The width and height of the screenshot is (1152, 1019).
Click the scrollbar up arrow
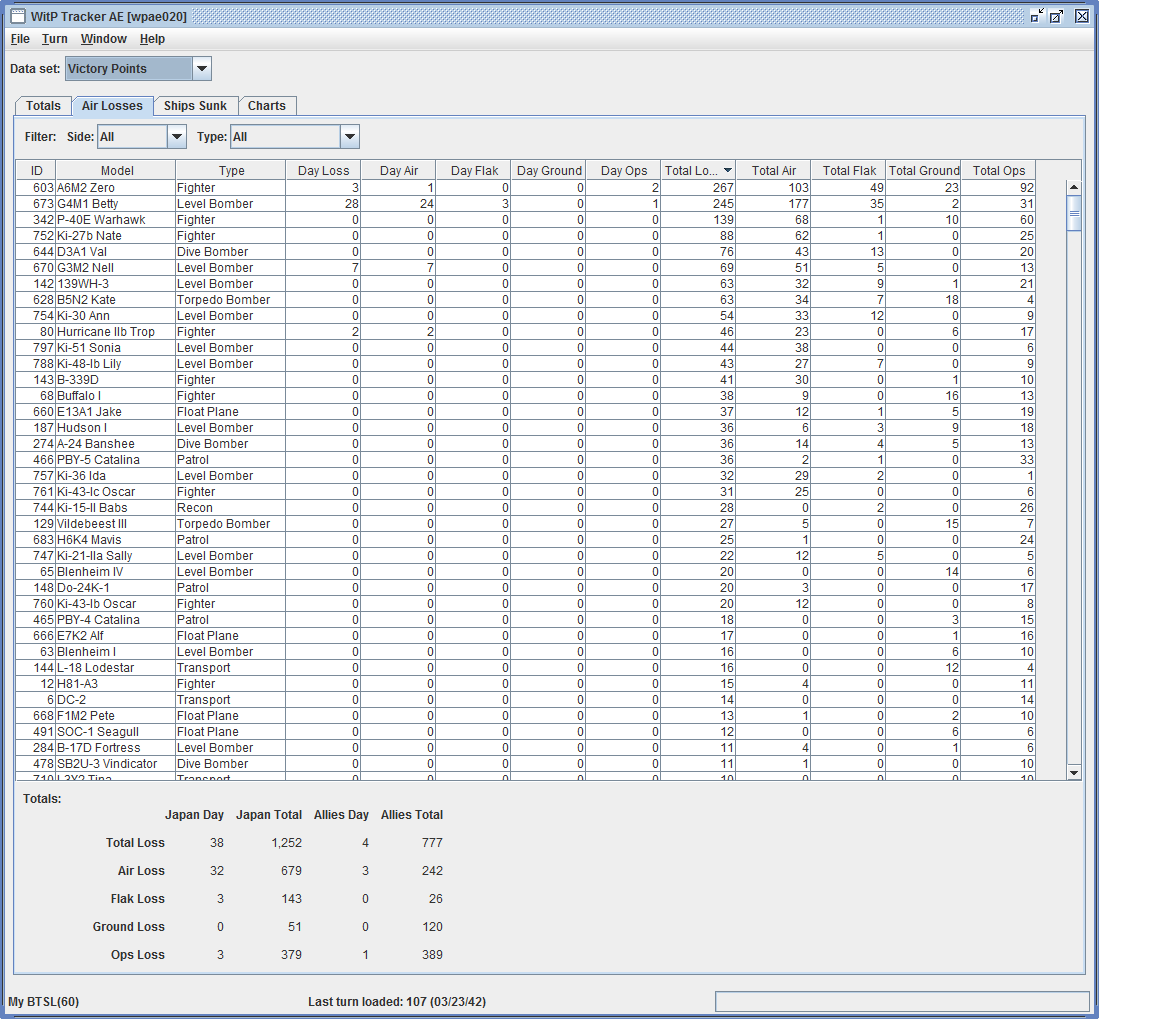1074,187
